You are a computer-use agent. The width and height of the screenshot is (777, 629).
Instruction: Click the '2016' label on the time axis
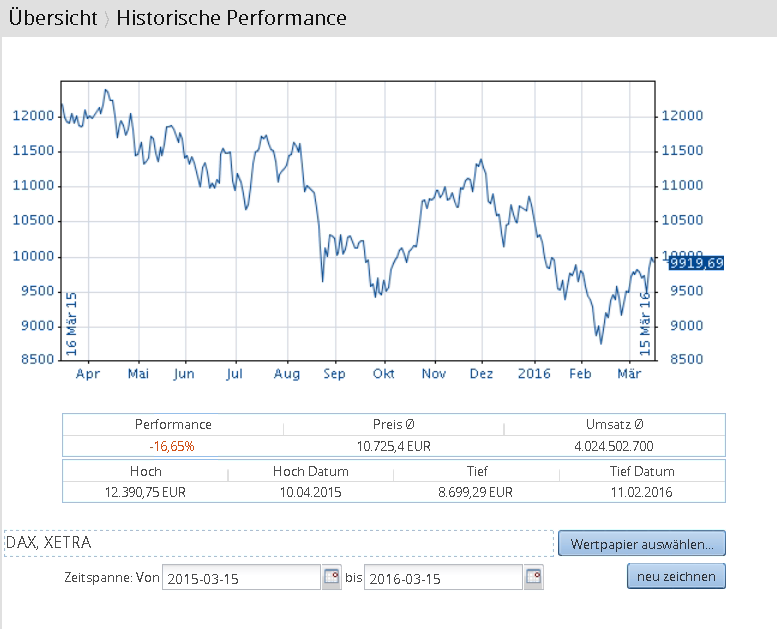(x=534, y=374)
